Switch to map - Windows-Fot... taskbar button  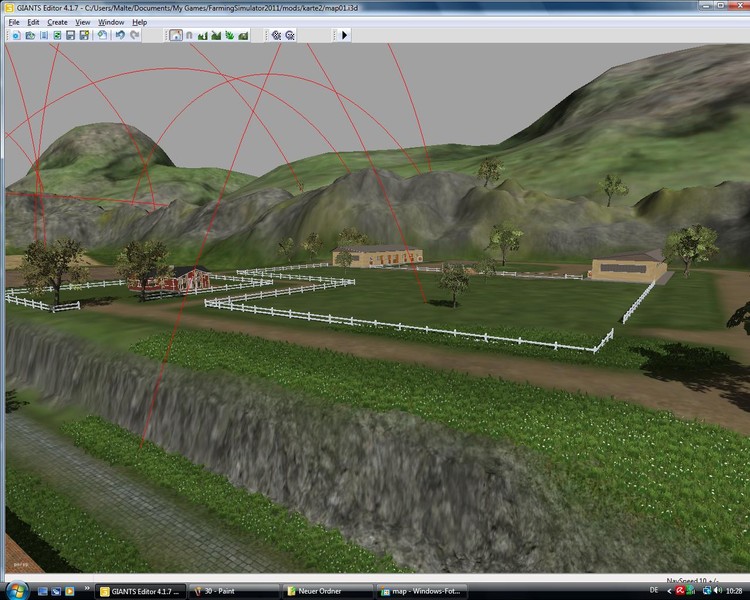421,591
